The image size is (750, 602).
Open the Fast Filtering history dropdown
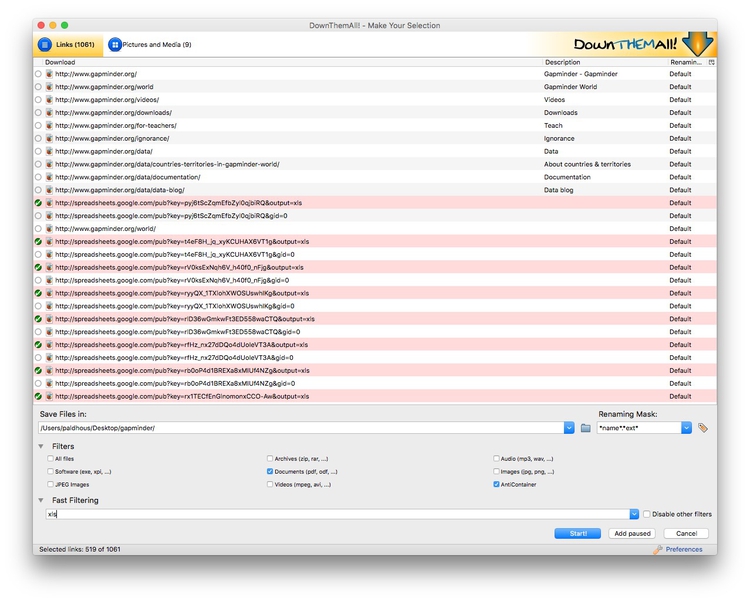tap(634, 514)
